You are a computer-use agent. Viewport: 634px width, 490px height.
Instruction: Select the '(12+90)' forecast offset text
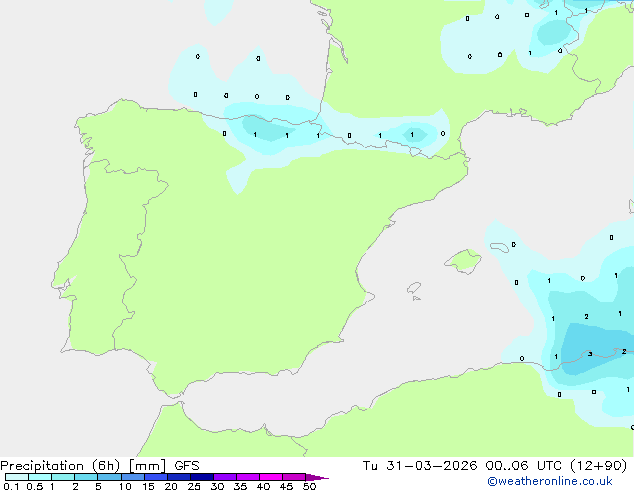coord(599,466)
